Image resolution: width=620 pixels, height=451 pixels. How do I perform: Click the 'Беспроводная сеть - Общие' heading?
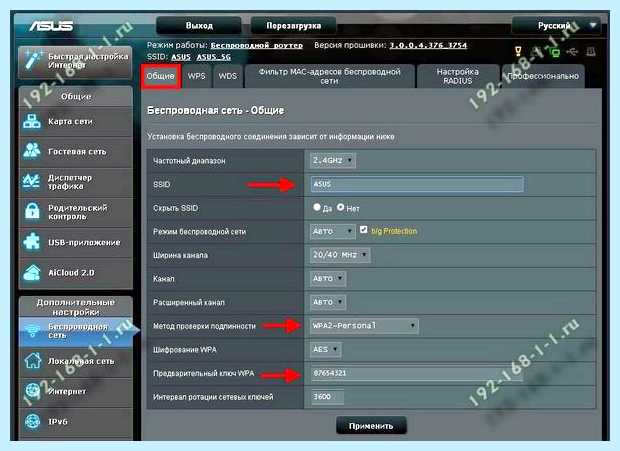[215, 110]
